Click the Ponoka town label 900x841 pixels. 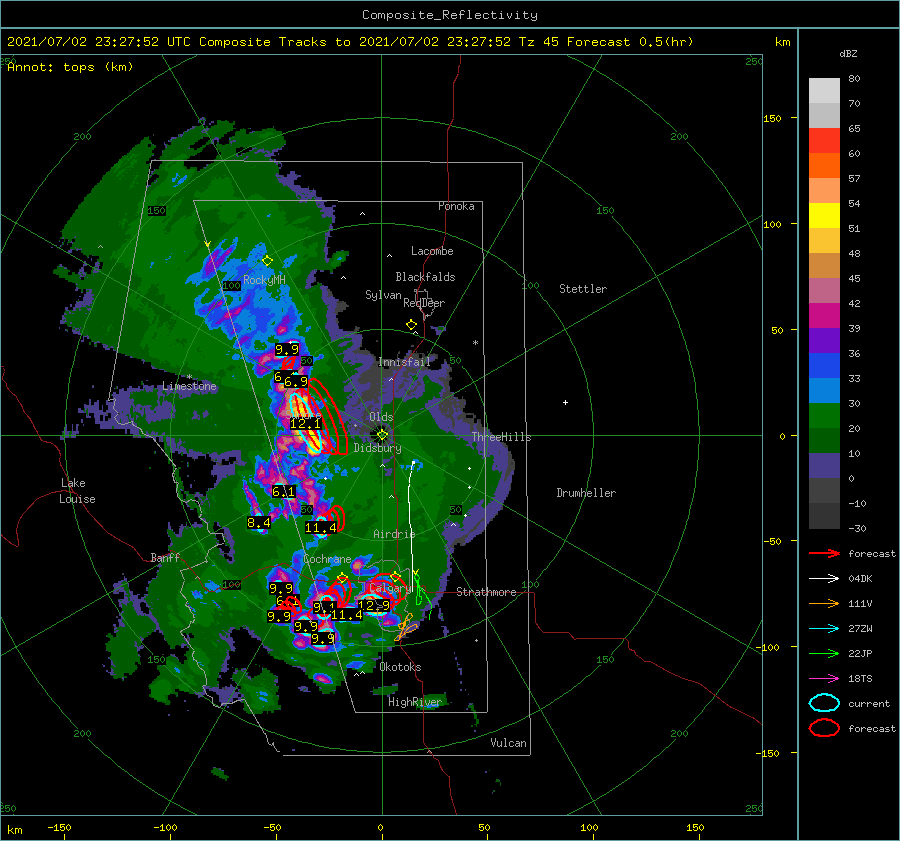pyautogui.click(x=456, y=206)
